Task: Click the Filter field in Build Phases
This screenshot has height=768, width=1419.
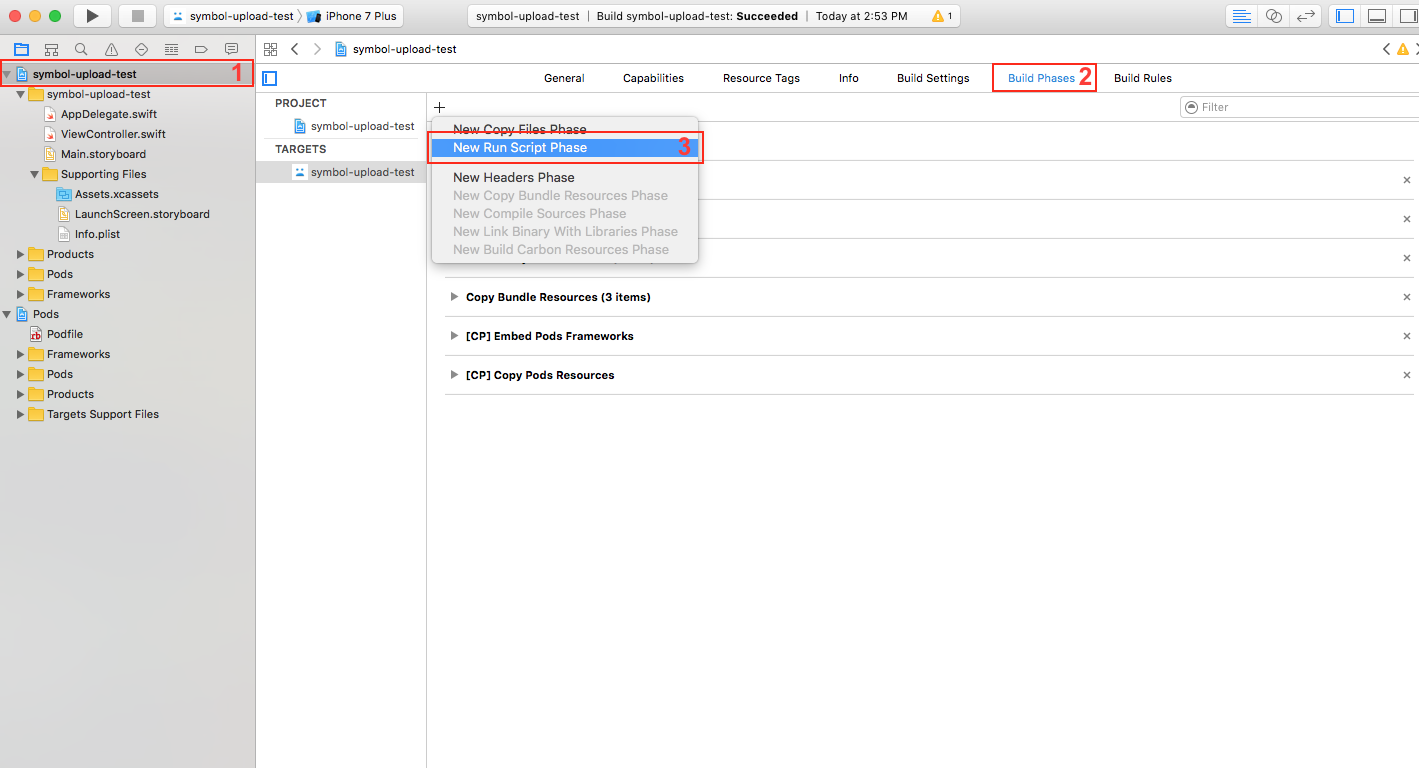Action: click(1300, 107)
